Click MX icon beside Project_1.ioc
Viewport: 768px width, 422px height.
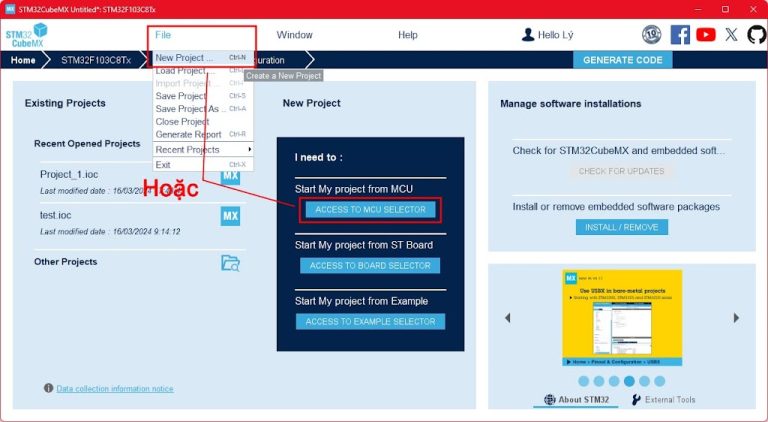click(230, 177)
